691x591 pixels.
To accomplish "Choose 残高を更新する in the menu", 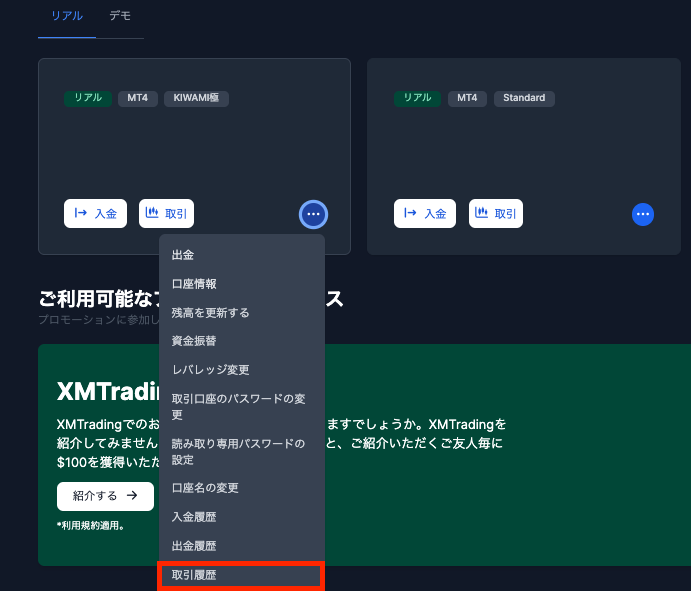I will [210, 313].
